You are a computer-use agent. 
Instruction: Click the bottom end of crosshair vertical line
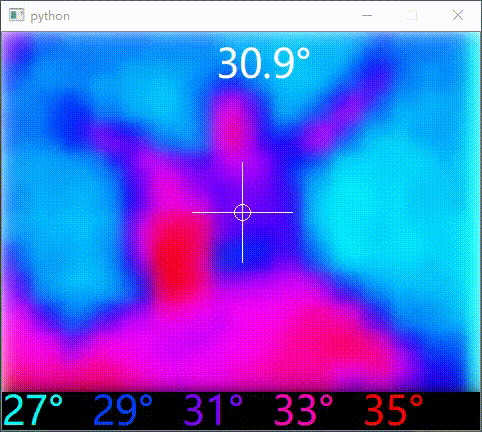[242, 262]
